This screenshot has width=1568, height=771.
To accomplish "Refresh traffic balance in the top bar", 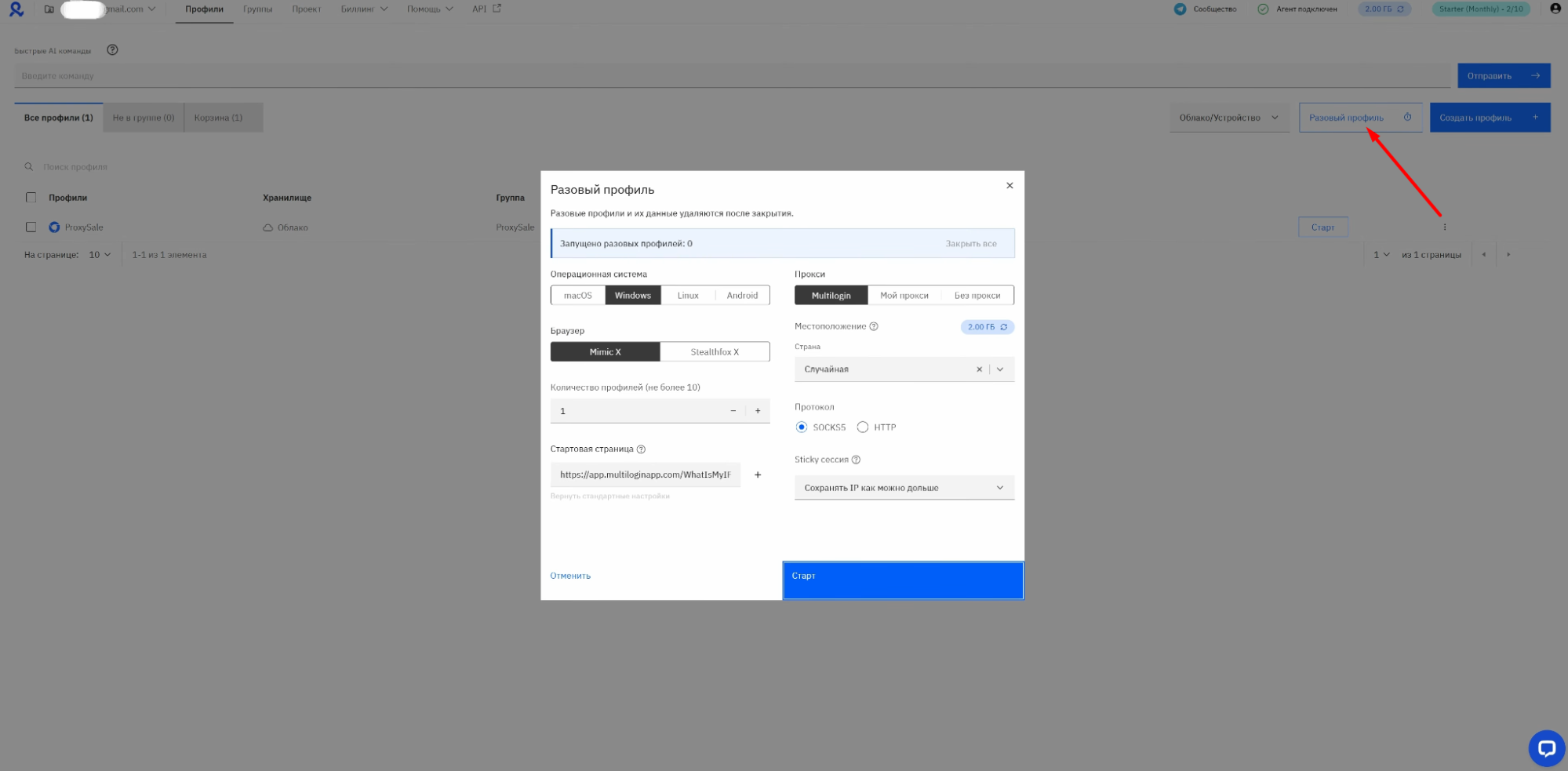I will tap(1401, 9).
